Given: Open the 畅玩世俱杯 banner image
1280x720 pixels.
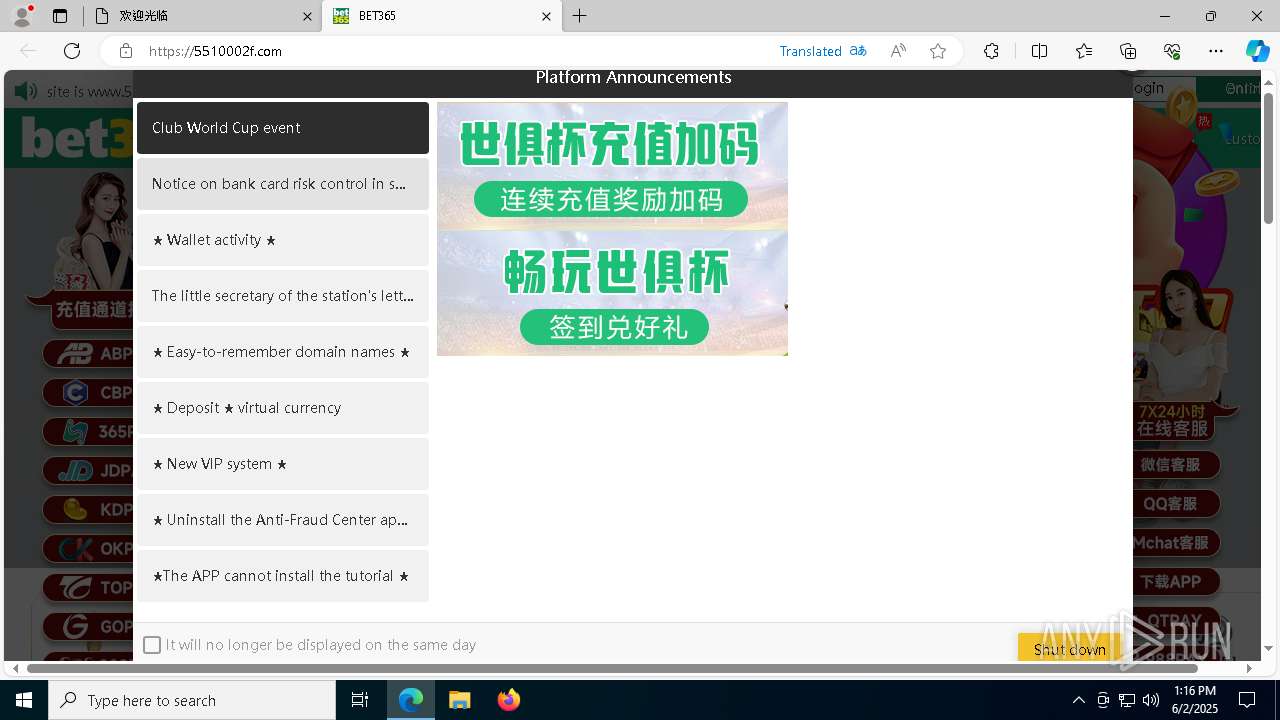Looking at the screenshot, I should [612, 293].
